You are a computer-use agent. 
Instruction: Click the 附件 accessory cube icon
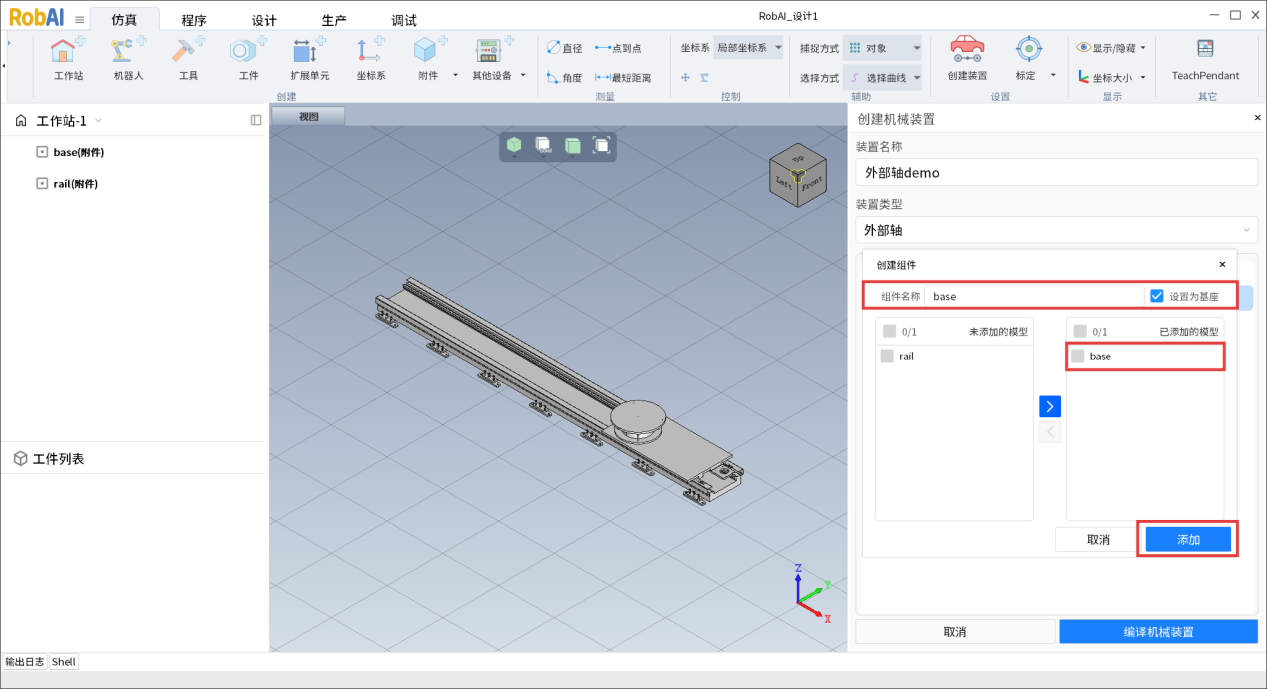tap(427, 50)
